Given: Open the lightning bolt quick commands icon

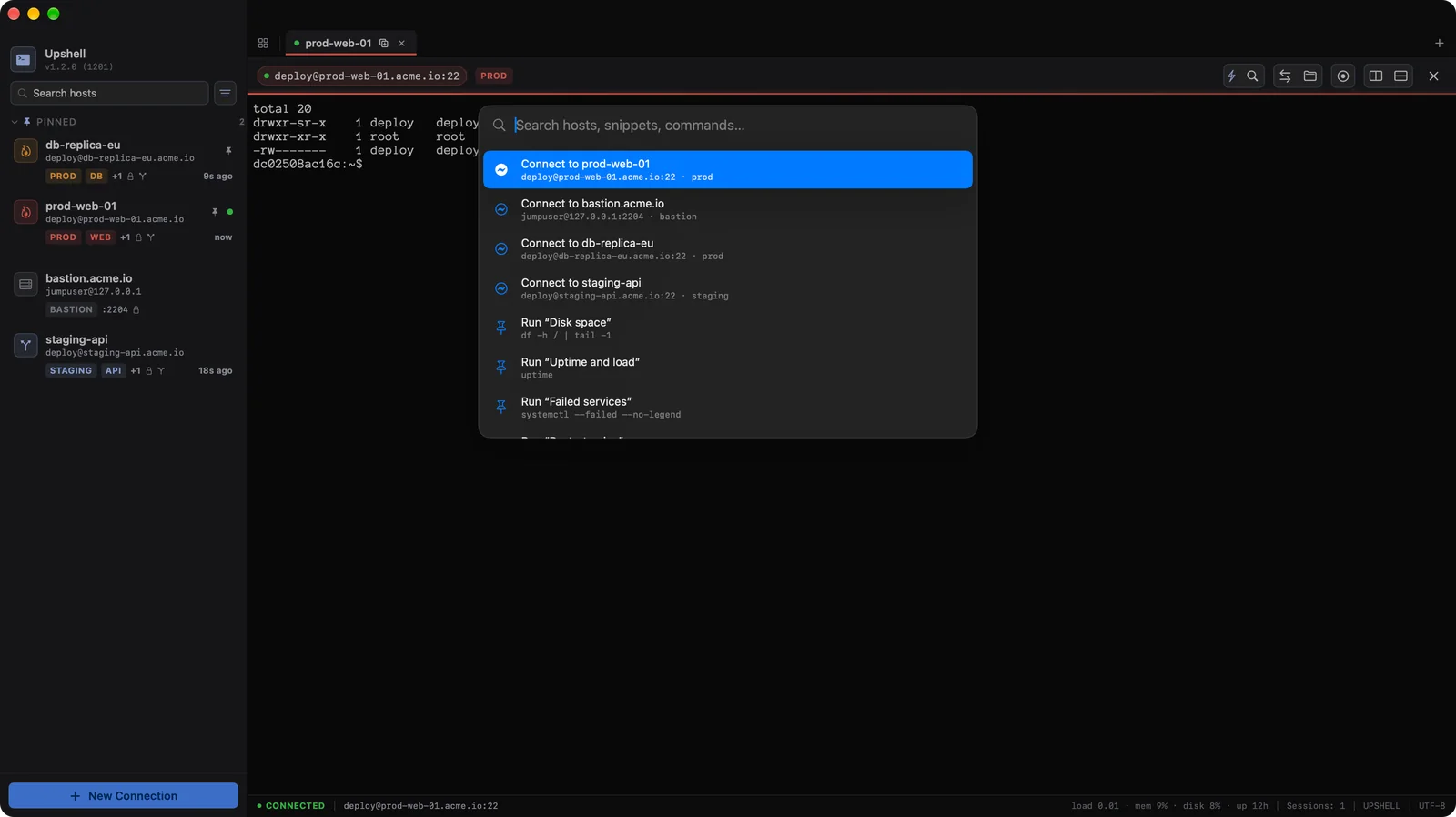Looking at the screenshot, I should [x=1231, y=76].
